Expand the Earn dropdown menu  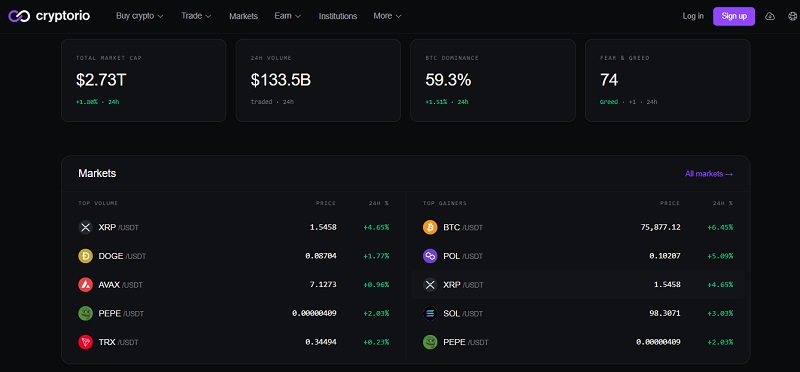coord(287,16)
